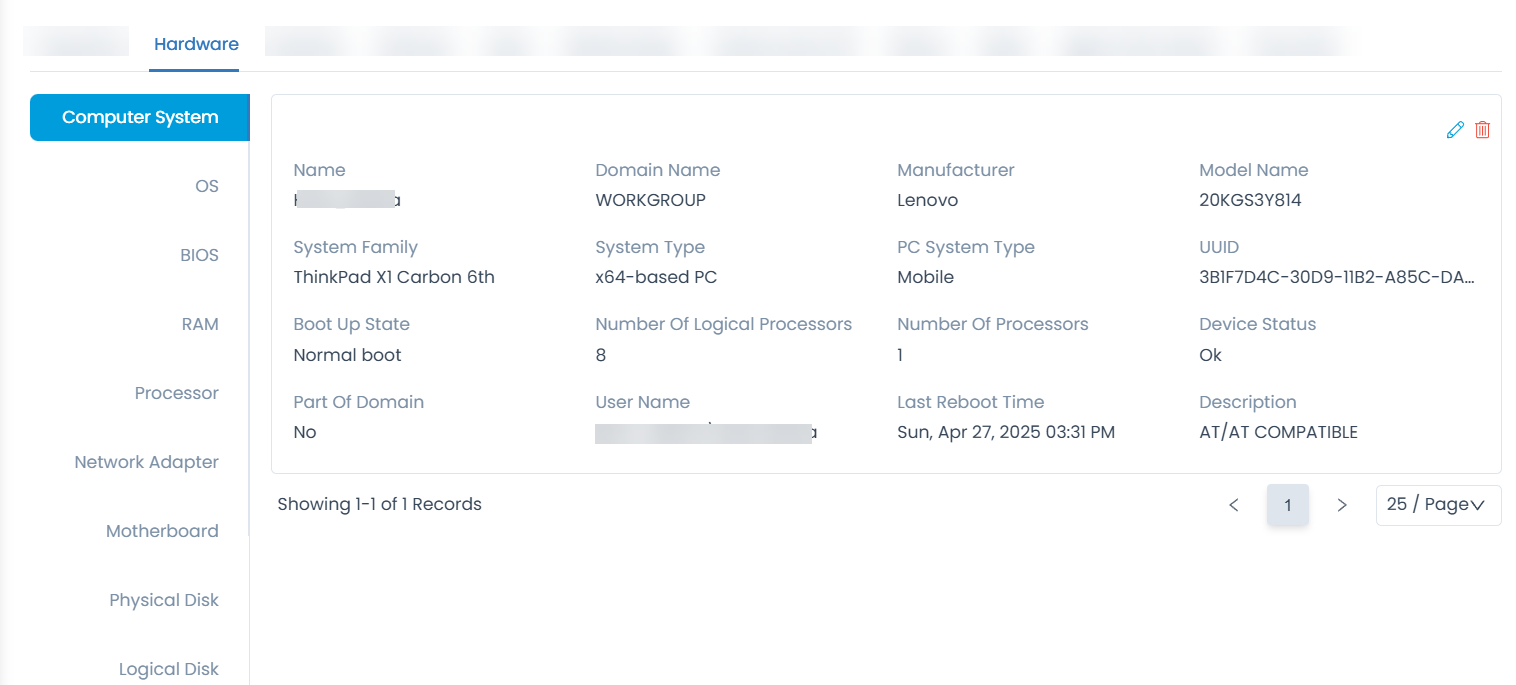Image resolution: width=1516 pixels, height=685 pixels.
Task: Click the red trash delete icon
Action: 1483,130
